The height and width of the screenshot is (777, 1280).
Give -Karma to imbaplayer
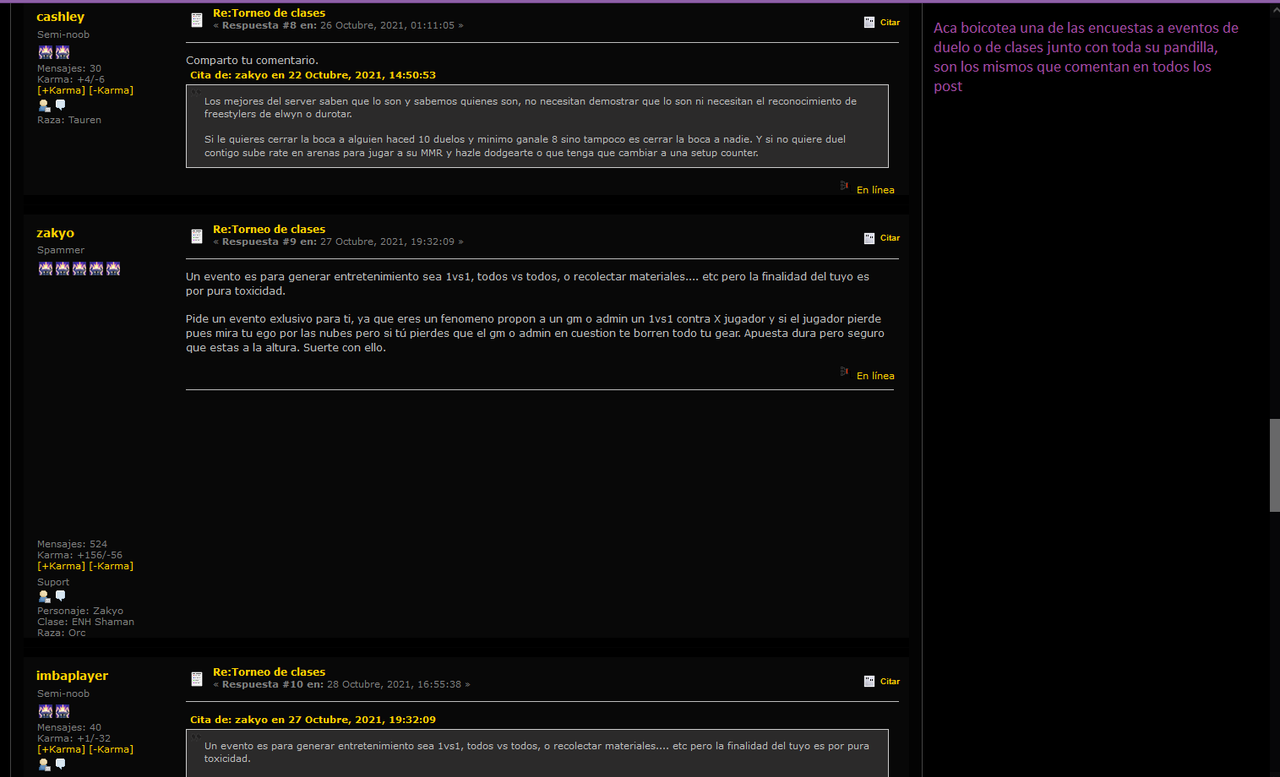(x=111, y=749)
